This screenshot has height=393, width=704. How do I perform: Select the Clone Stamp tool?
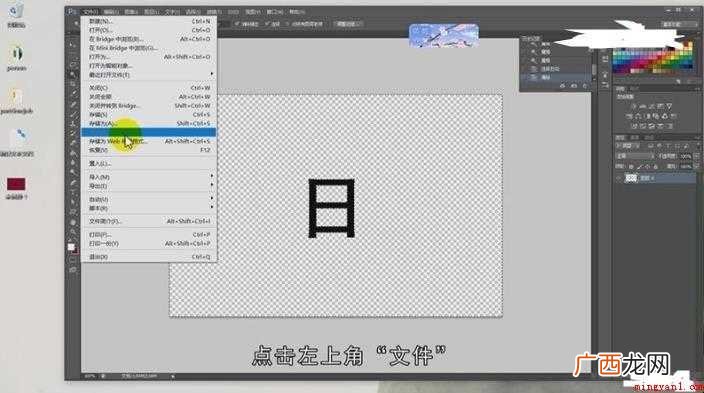(x=73, y=123)
